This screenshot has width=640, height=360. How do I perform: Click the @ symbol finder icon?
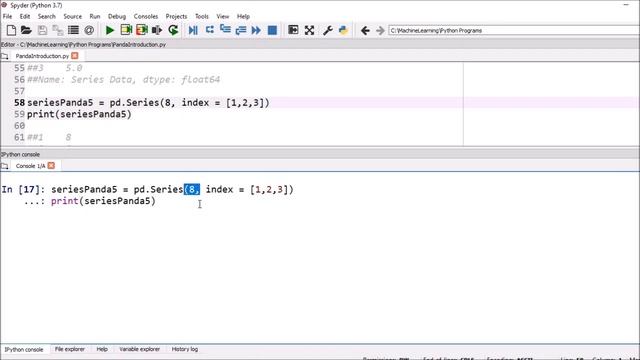point(89,30)
